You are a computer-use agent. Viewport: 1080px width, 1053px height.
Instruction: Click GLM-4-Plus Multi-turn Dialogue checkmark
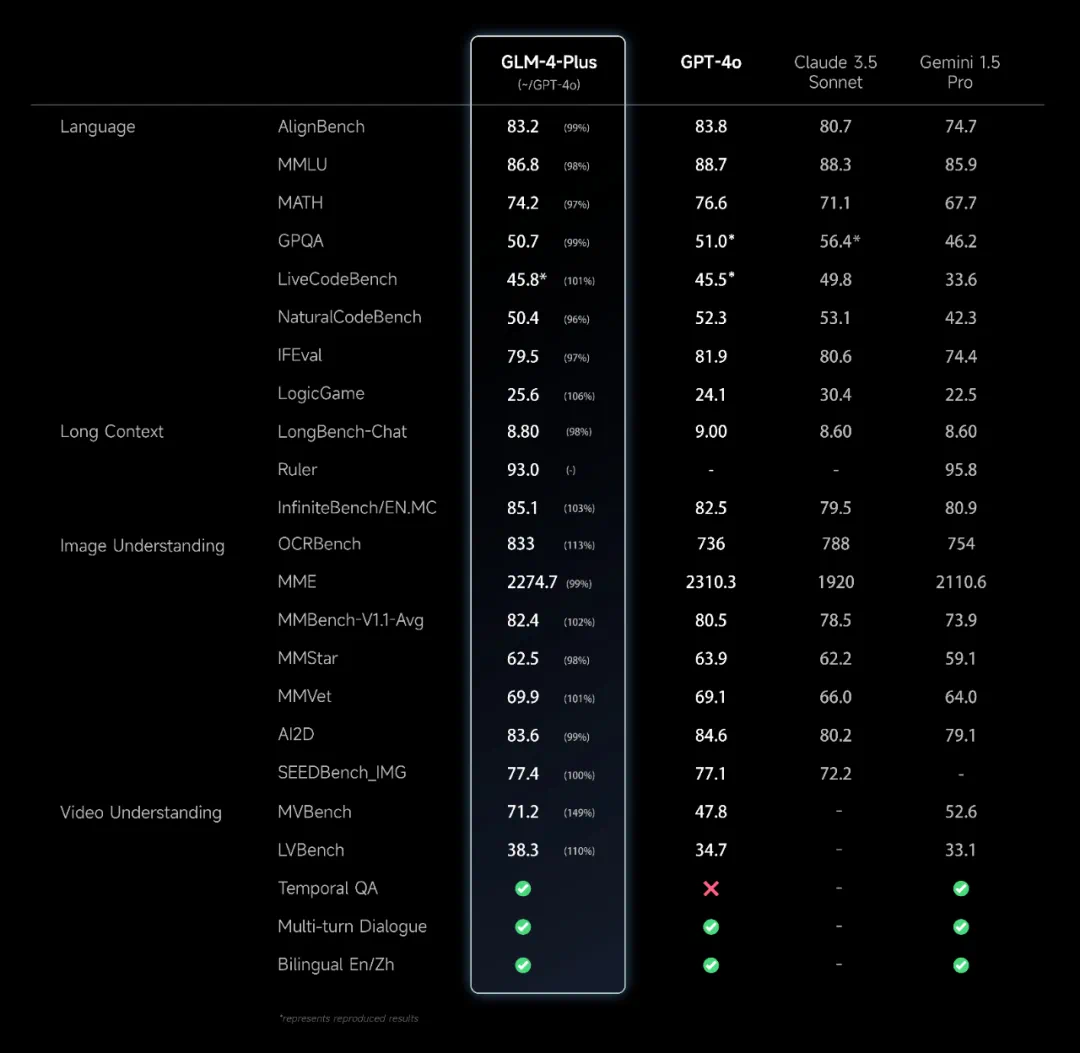point(523,927)
